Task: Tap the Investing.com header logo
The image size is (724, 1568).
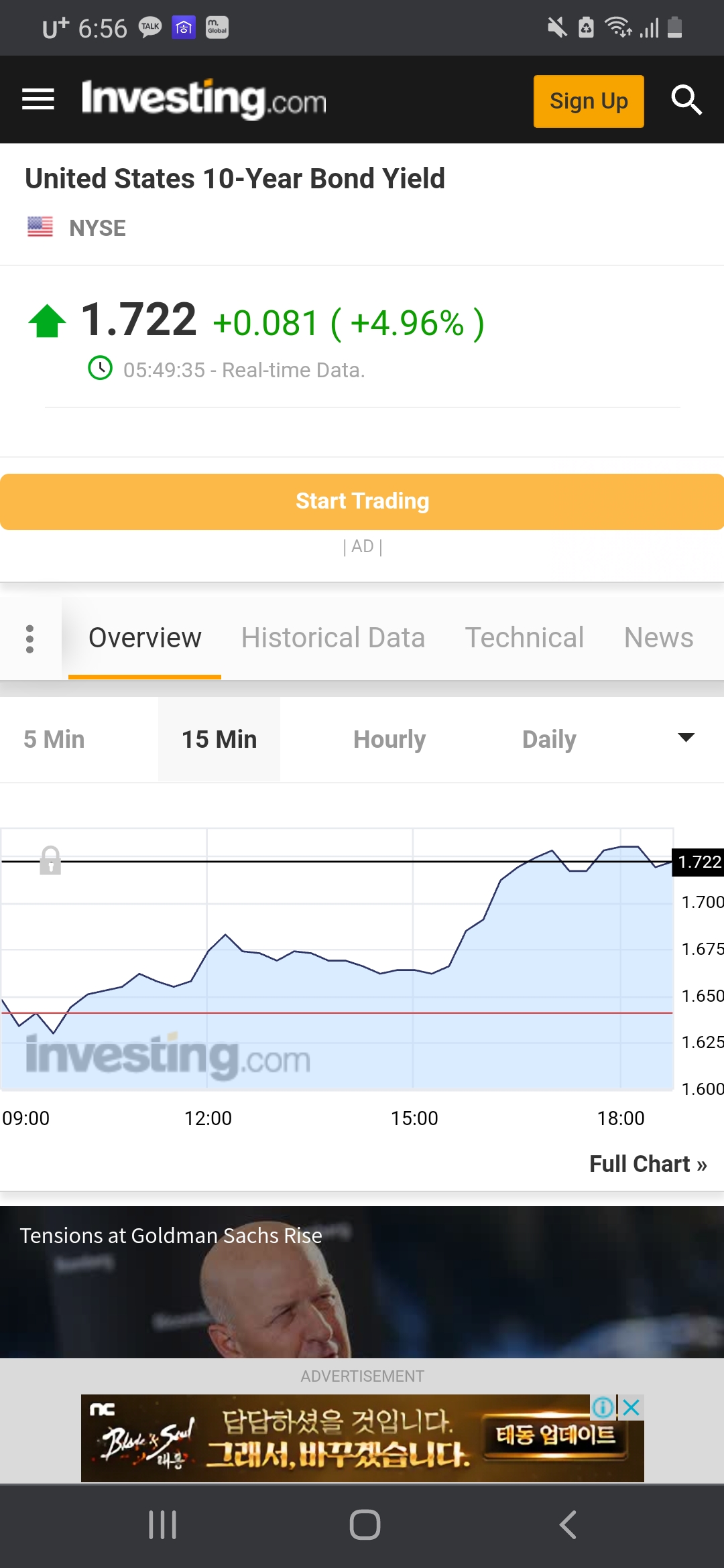Action: (204, 100)
